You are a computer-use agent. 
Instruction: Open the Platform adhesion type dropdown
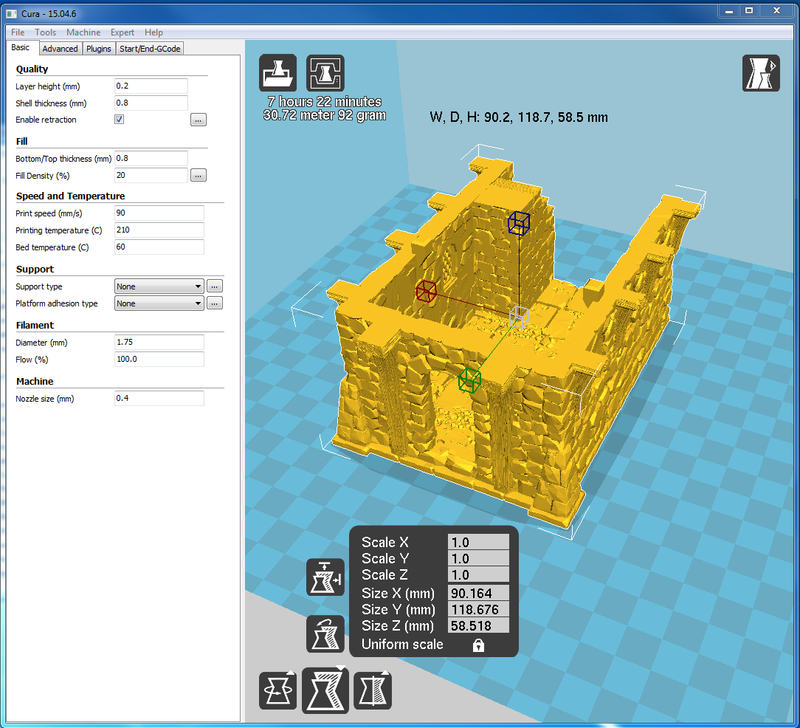click(159, 304)
